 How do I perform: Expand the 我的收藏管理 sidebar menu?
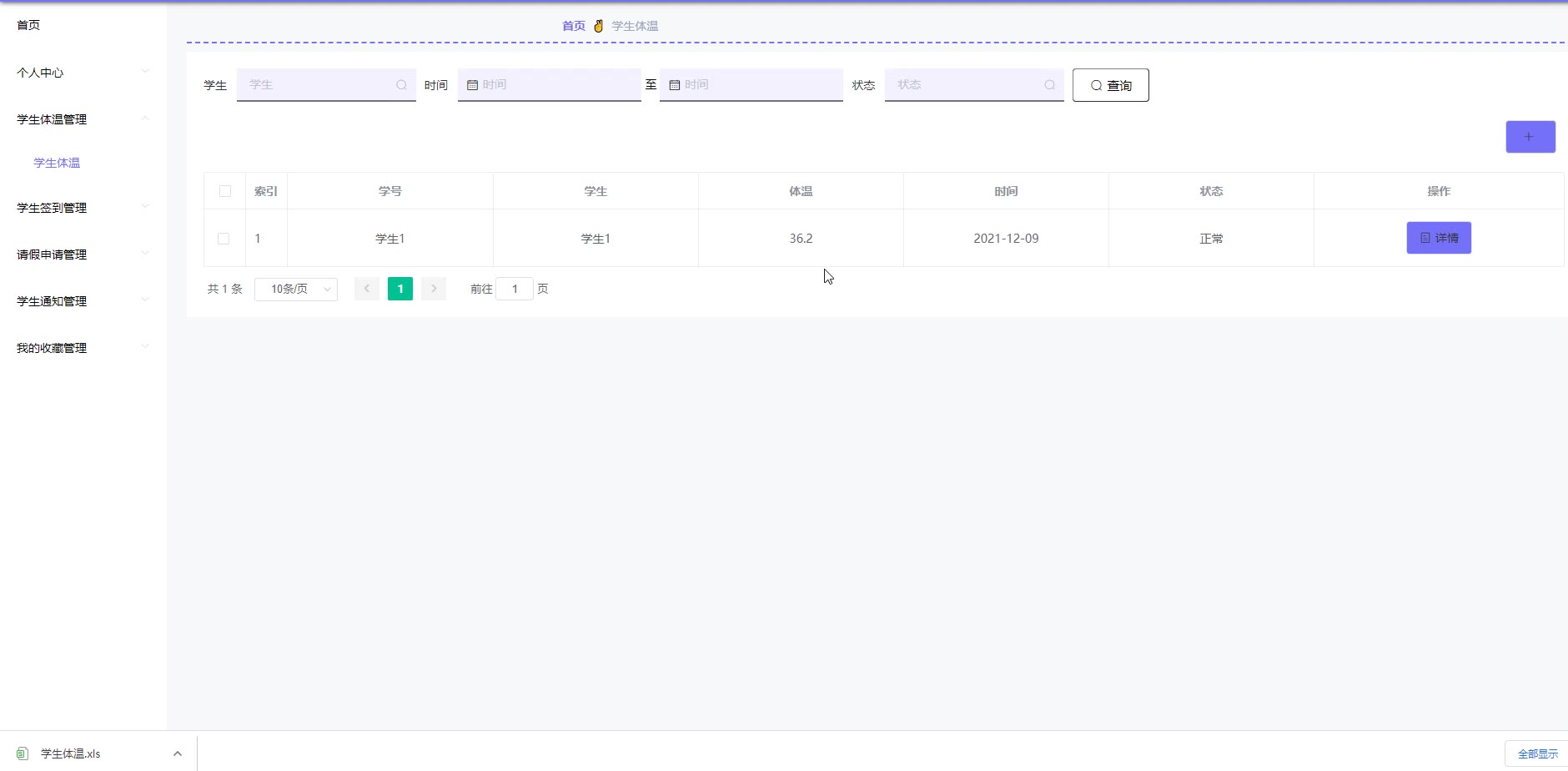pos(83,348)
